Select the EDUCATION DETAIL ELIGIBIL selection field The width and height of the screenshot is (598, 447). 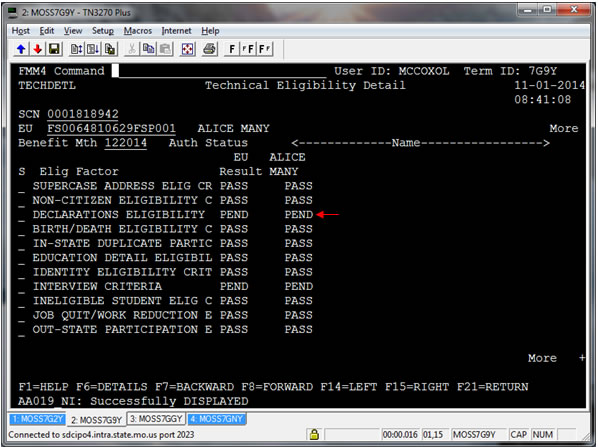pos(22,259)
